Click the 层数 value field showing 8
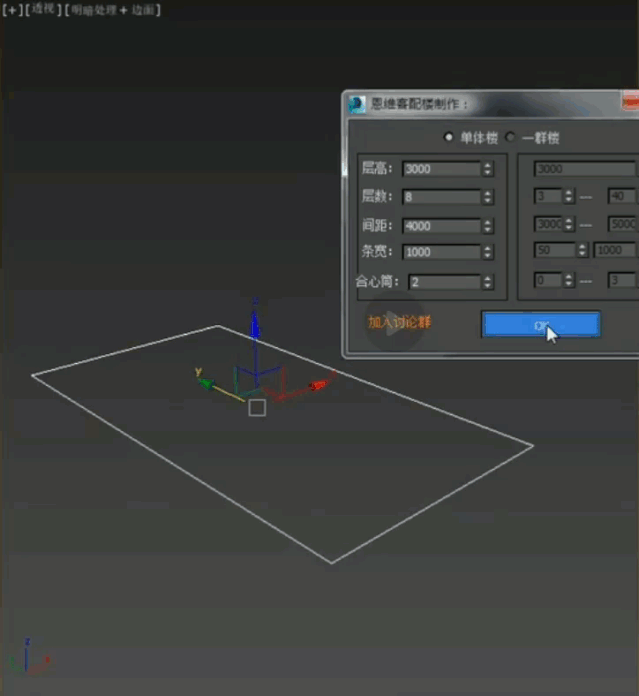Image resolution: width=639 pixels, height=696 pixels. tap(442, 197)
